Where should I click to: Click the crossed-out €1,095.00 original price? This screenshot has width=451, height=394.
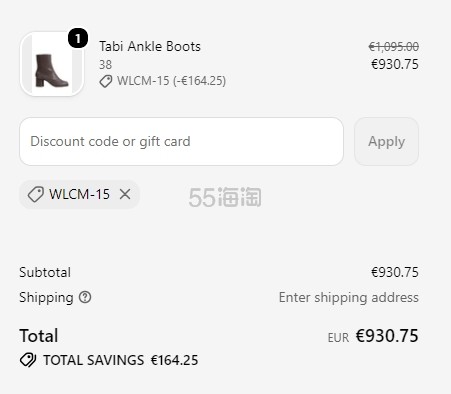click(x=393, y=46)
